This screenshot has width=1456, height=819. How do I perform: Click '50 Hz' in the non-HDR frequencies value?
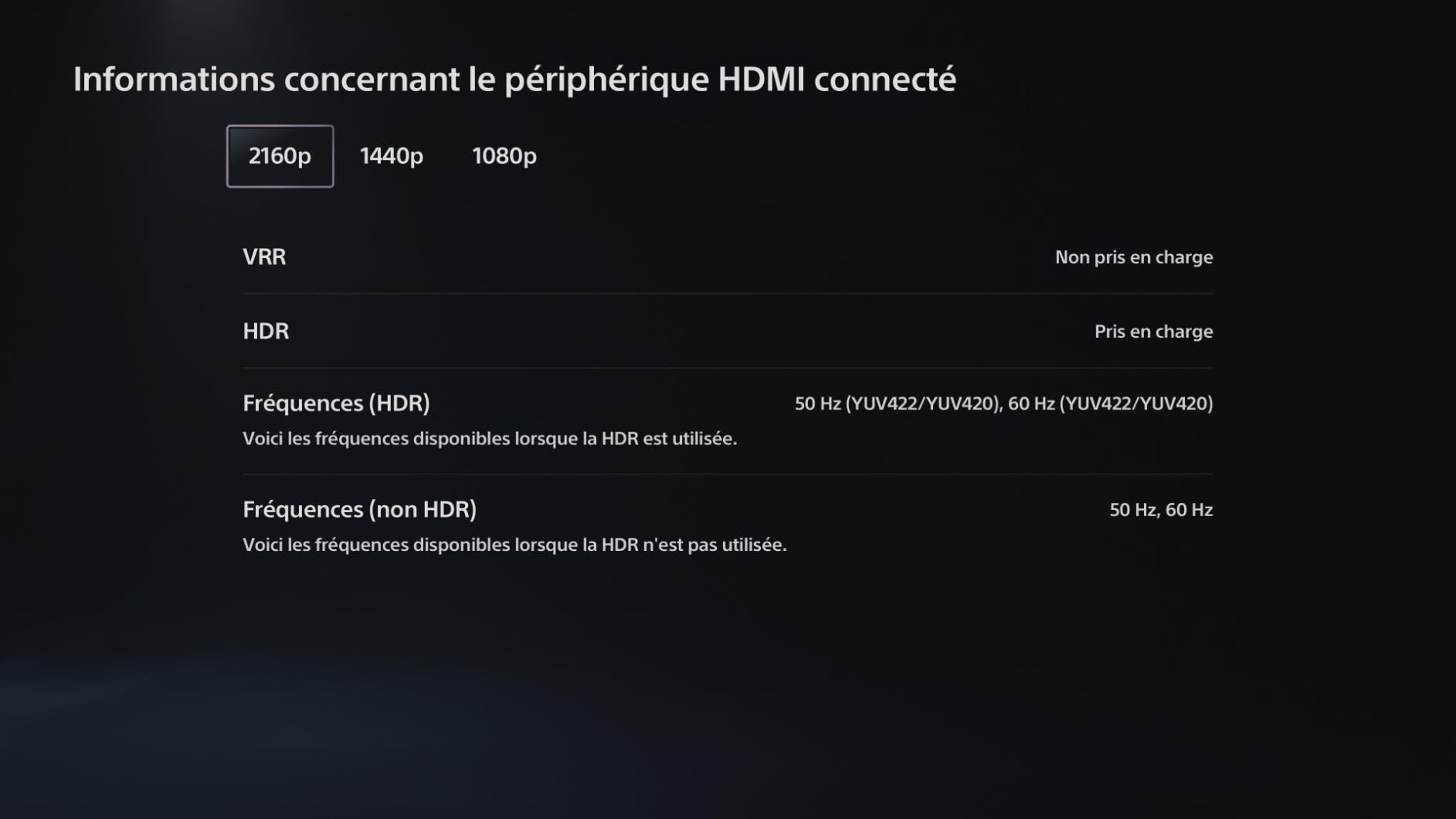click(x=1132, y=510)
